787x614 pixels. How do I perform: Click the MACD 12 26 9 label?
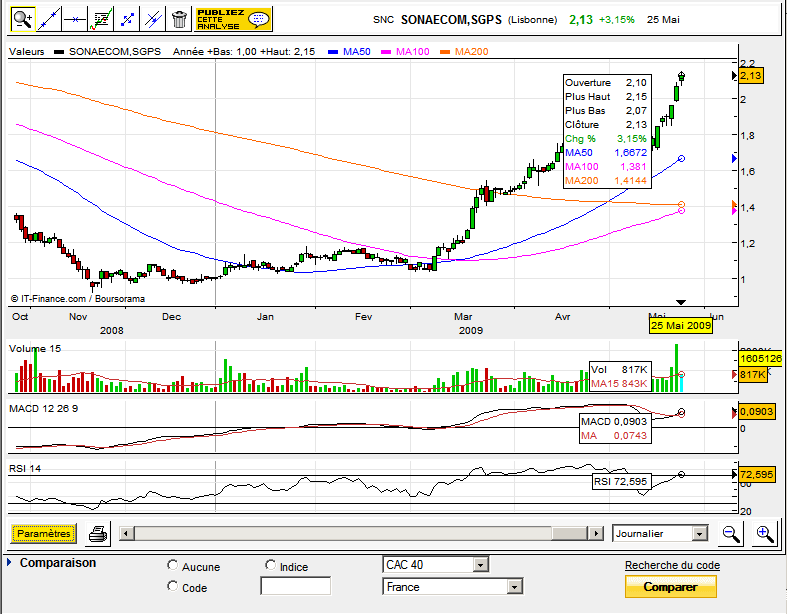(x=43, y=409)
